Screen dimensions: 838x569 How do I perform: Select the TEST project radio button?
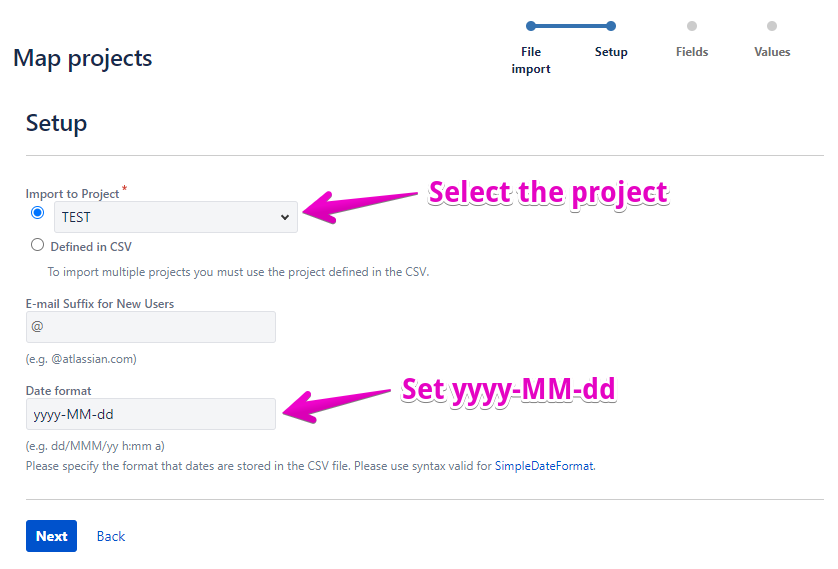[x=38, y=213]
